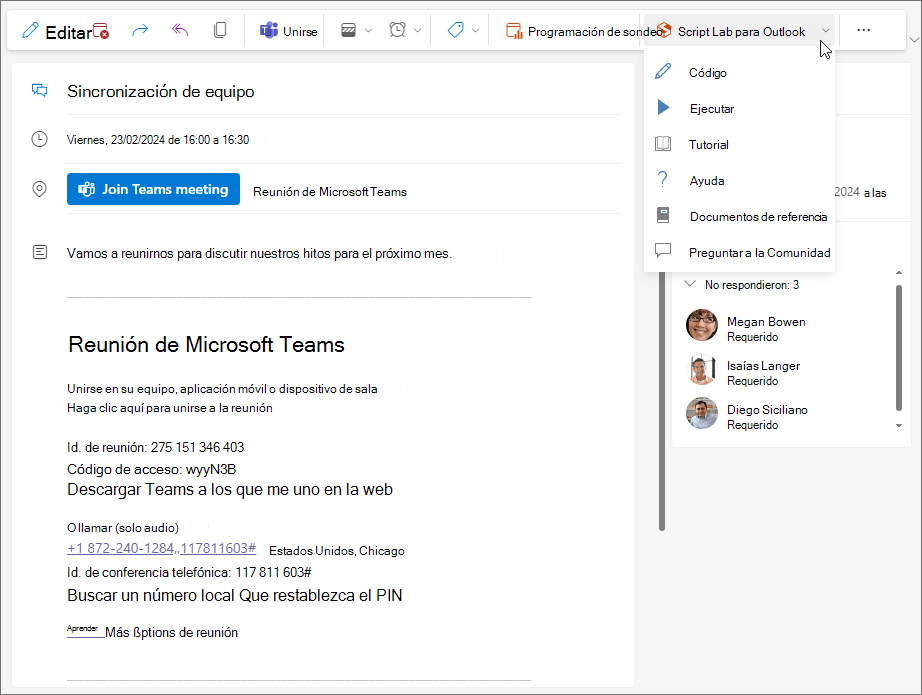922x695 pixels.
Task: Click the Editar pencil button
Action: pos(57,31)
